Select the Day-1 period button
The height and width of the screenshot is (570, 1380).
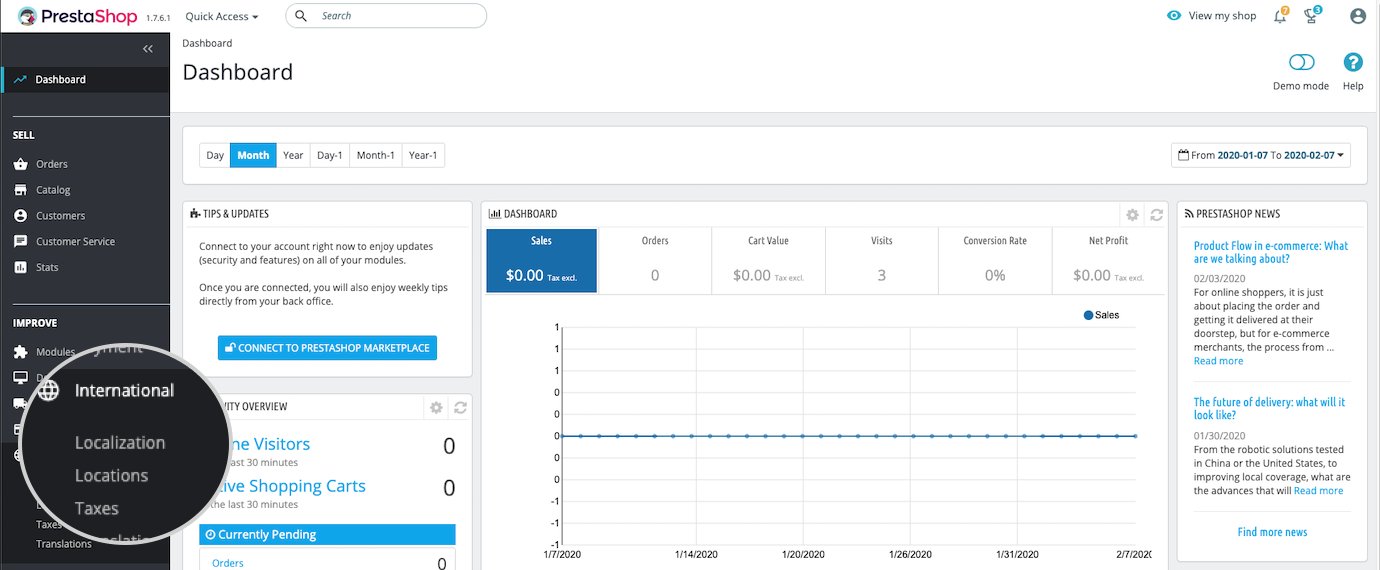coord(330,155)
